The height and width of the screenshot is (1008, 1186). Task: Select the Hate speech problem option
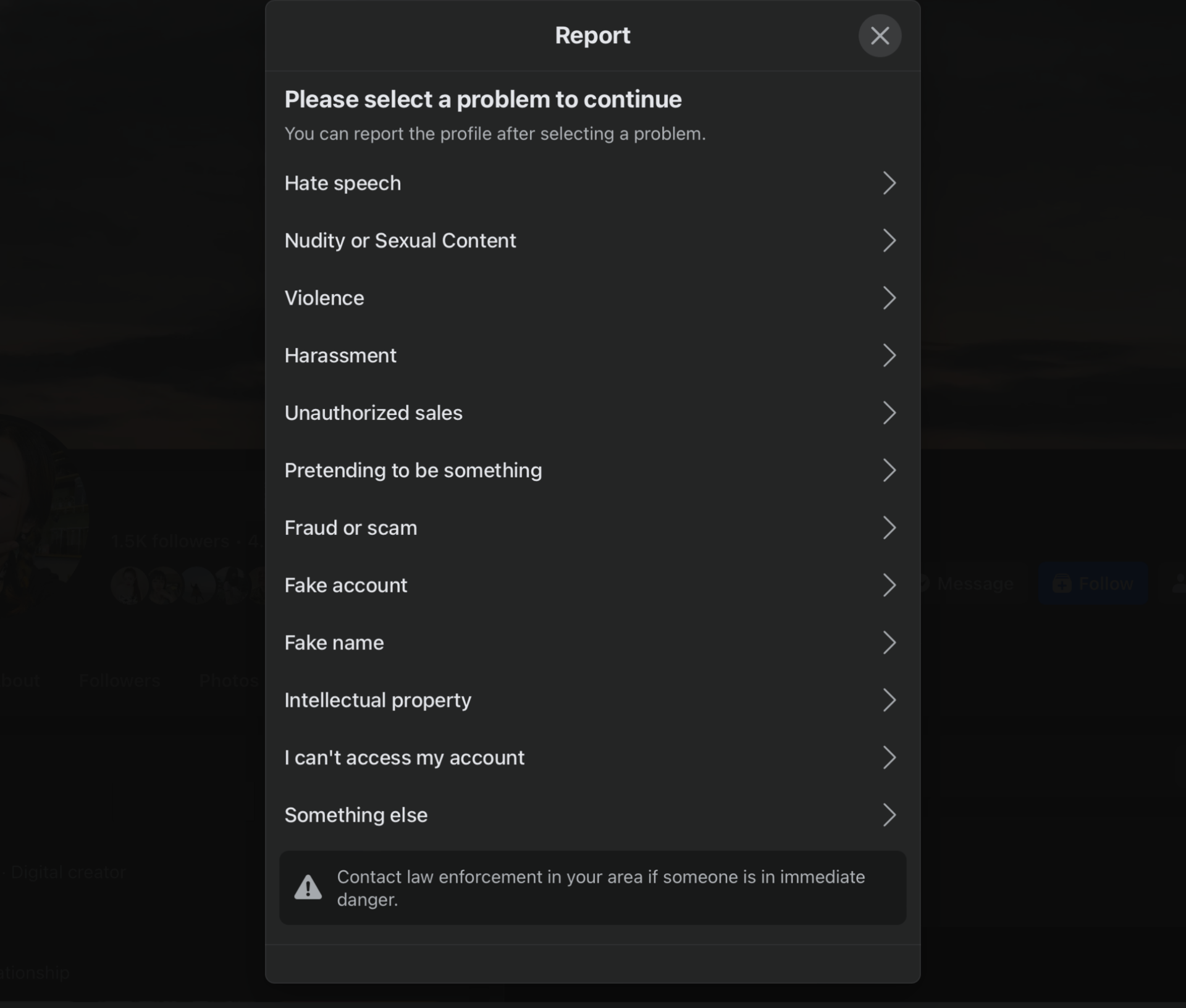343,183
